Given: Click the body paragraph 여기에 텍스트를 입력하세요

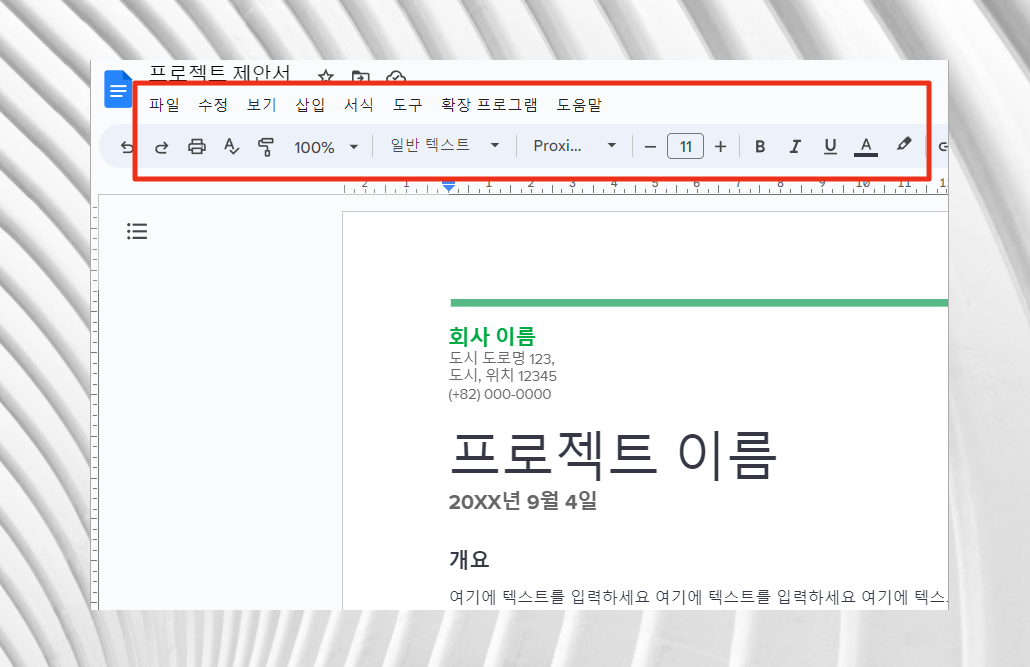Looking at the screenshot, I should point(698,597).
